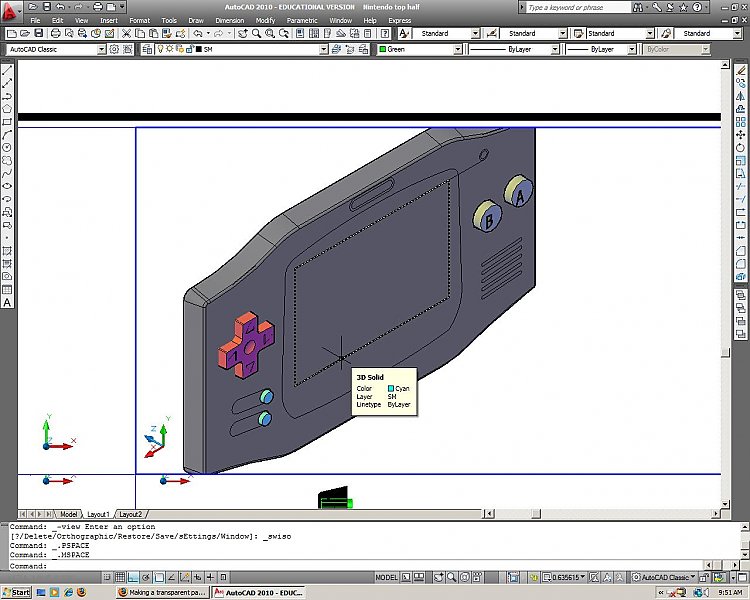Click the AutoCAD 2010 taskbar button
Screen dimensions: 750x600
click(x=259, y=592)
